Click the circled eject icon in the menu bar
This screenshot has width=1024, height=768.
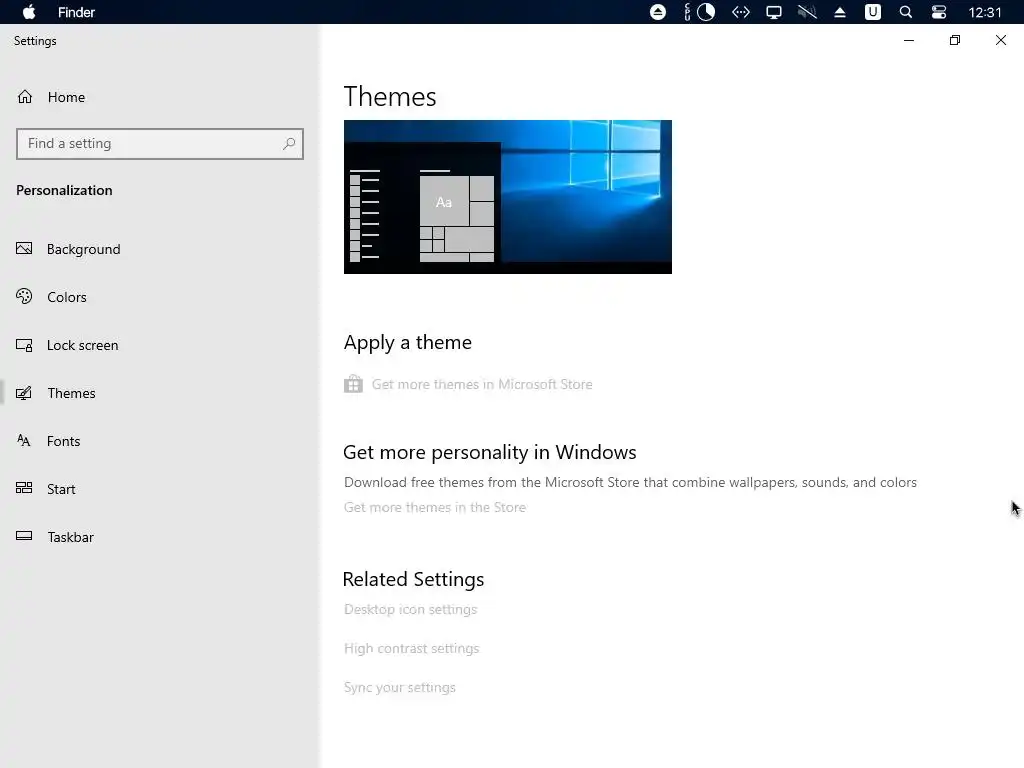(x=658, y=12)
